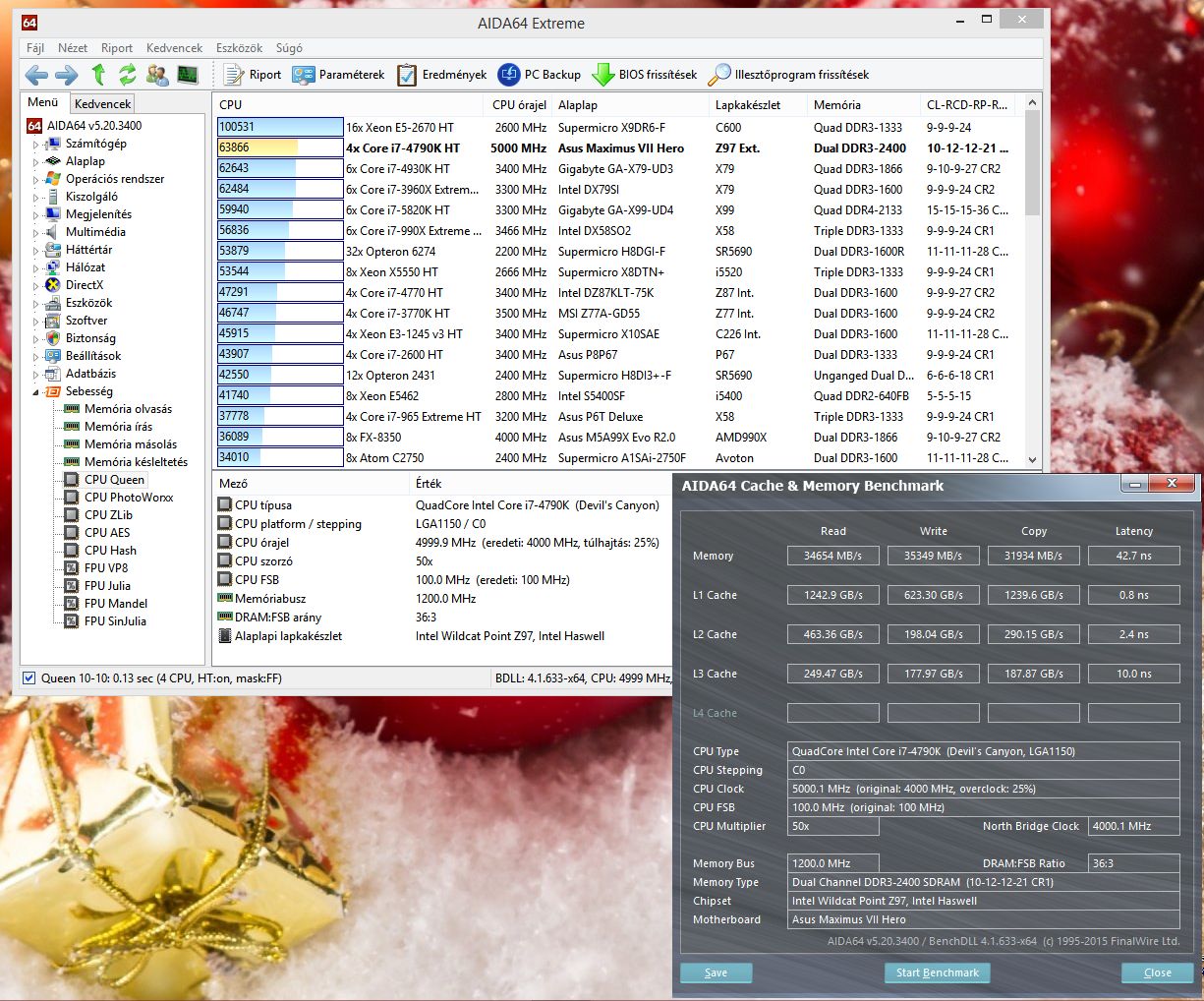
Task: Select the DirectX tree icon
Action: (x=53, y=285)
